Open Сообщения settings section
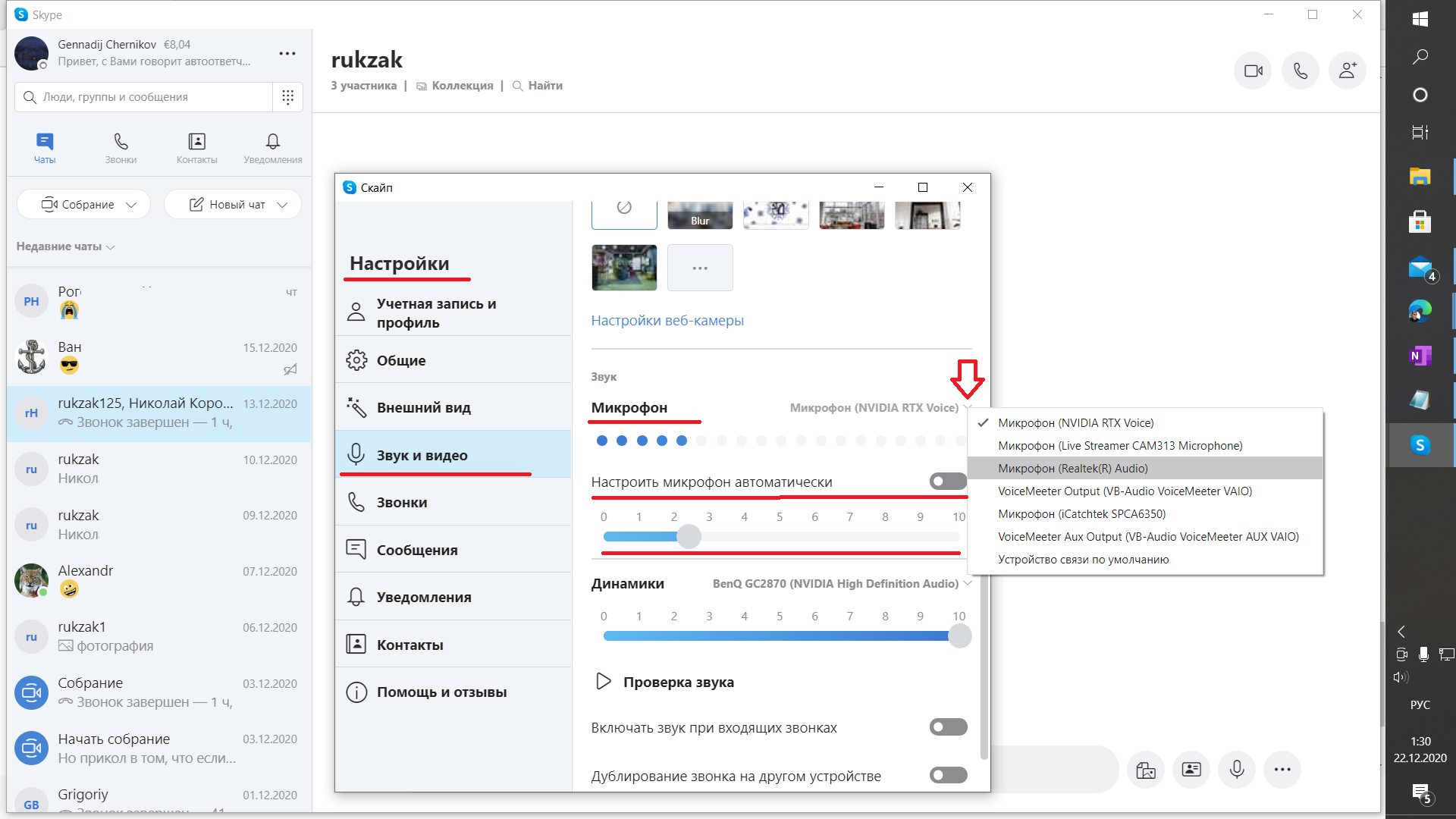 (x=453, y=550)
